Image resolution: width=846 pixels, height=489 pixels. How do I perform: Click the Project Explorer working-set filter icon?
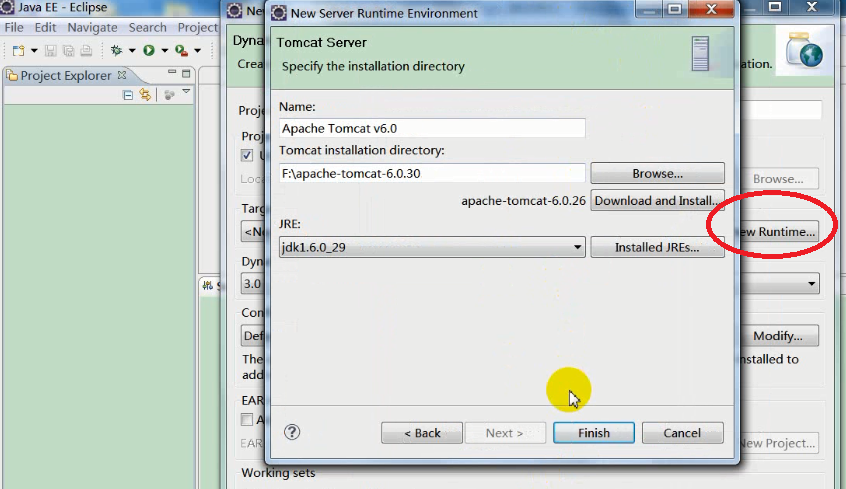click(169, 95)
